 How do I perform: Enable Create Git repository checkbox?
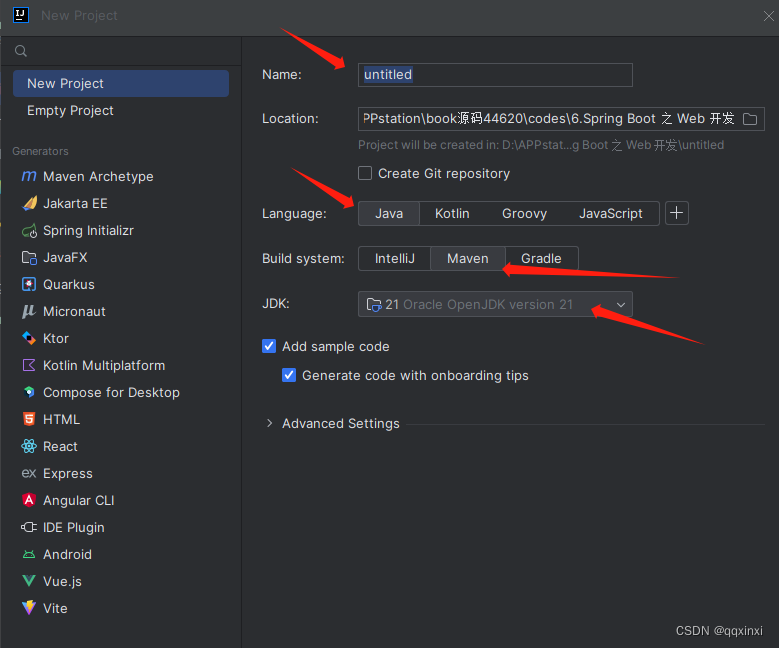click(x=365, y=174)
